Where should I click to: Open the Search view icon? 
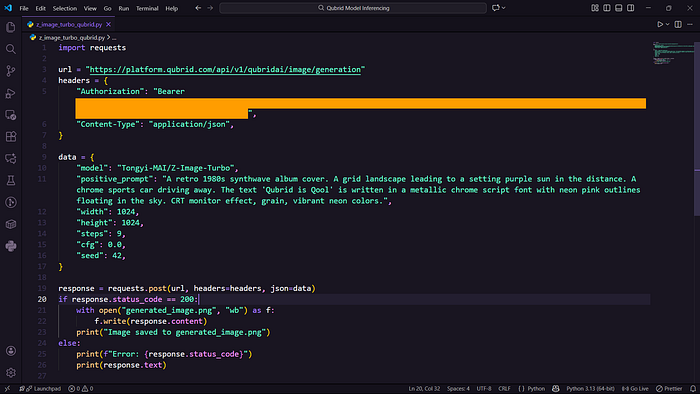tap(11, 49)
